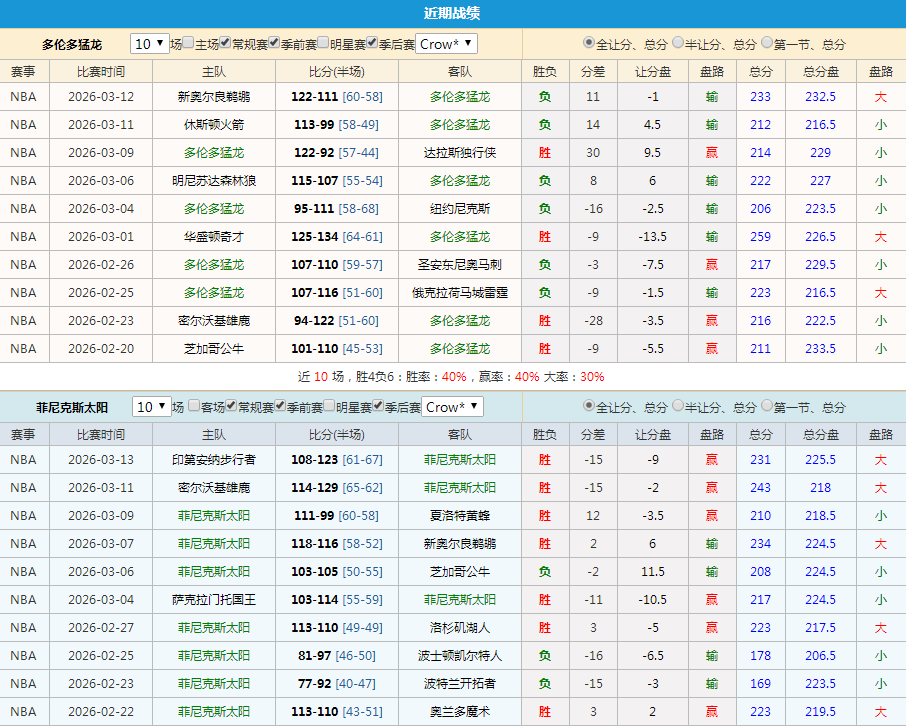The width and height of the screenshot is (906, 726).
Task: Open the games count dropdown for 菲尼克斯太阳
Action: click(x=150, y=406)
